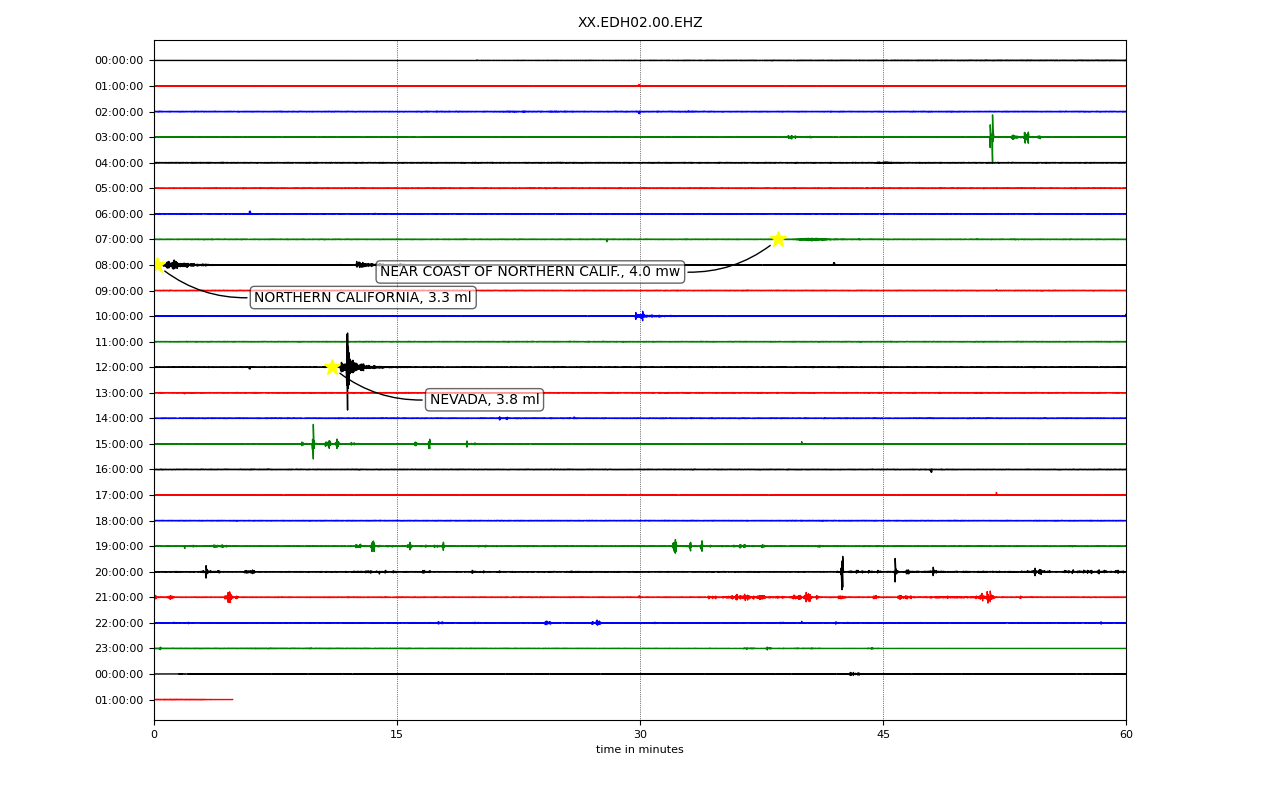Viewport: 1280px width, 800px height.
Task: Click the green spike on the 03:00:00 trace
Action: 992,138
